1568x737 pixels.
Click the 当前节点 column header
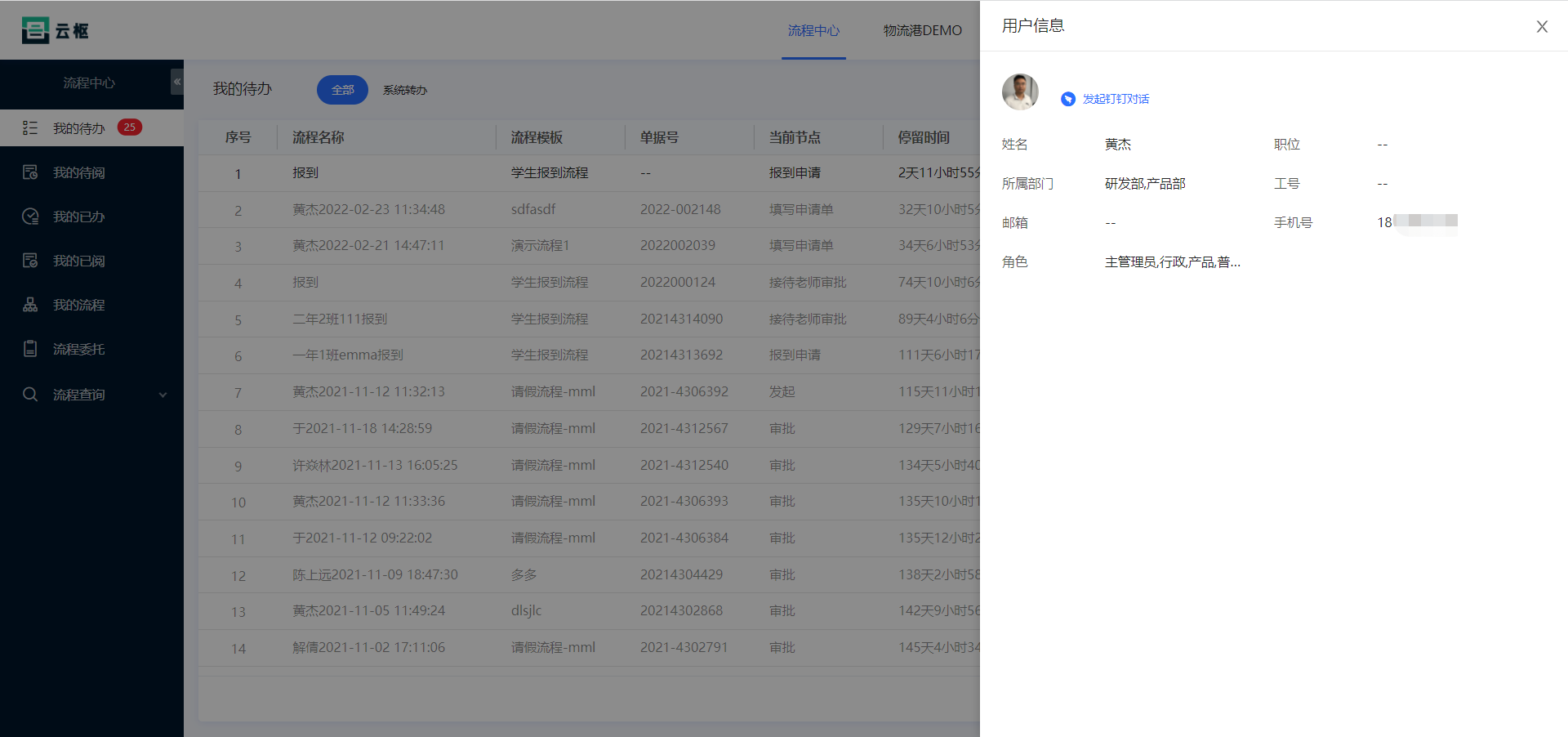795,137
